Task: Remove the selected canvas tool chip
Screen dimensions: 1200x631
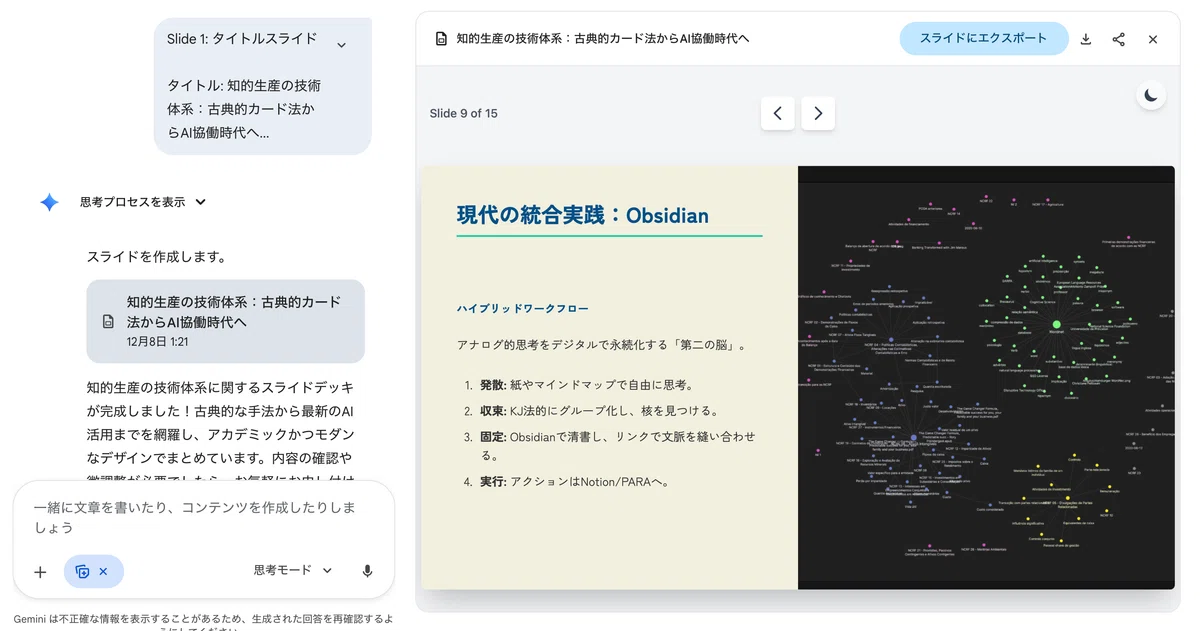Action: (104, 572)
